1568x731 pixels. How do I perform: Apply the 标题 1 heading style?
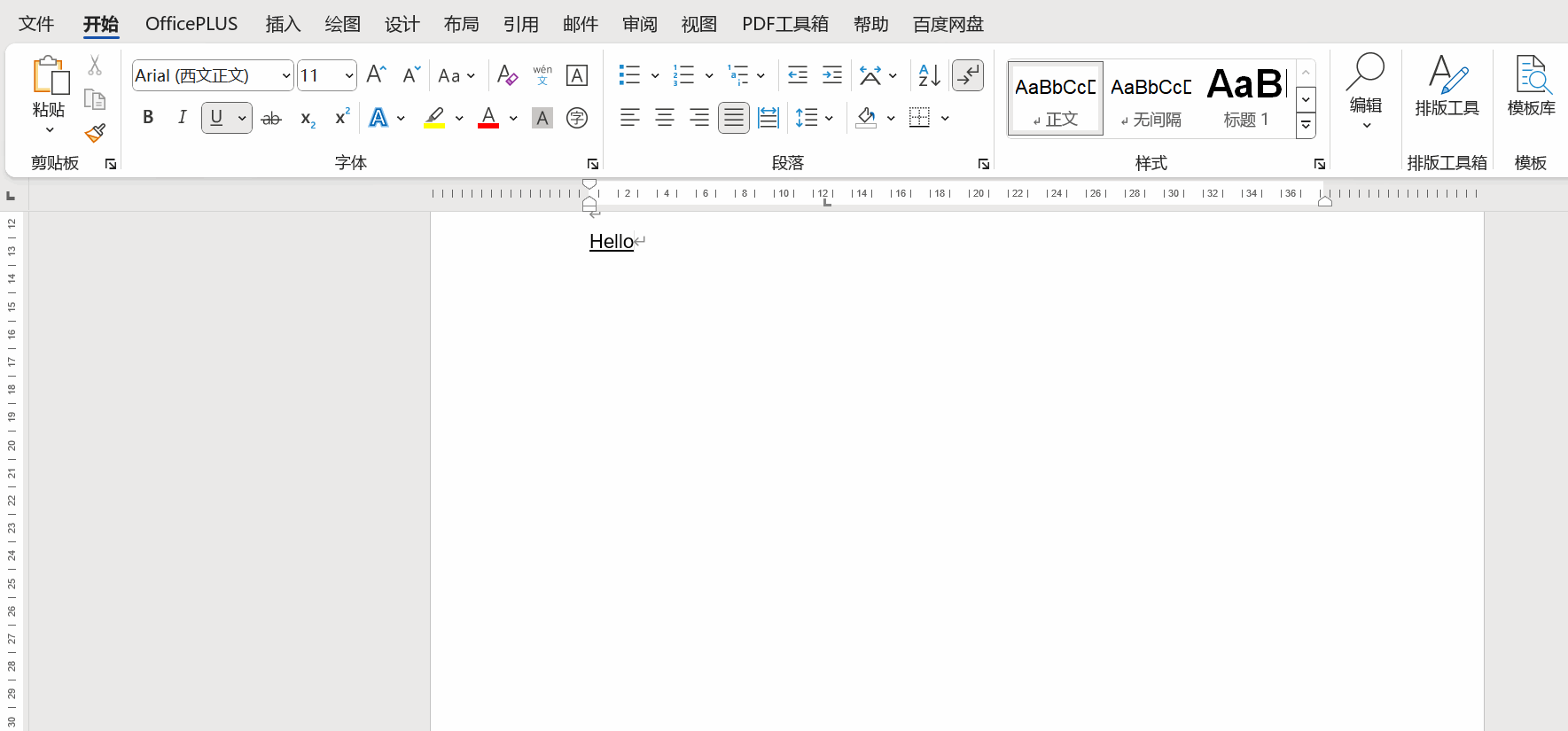click(x=1245, y=98)
